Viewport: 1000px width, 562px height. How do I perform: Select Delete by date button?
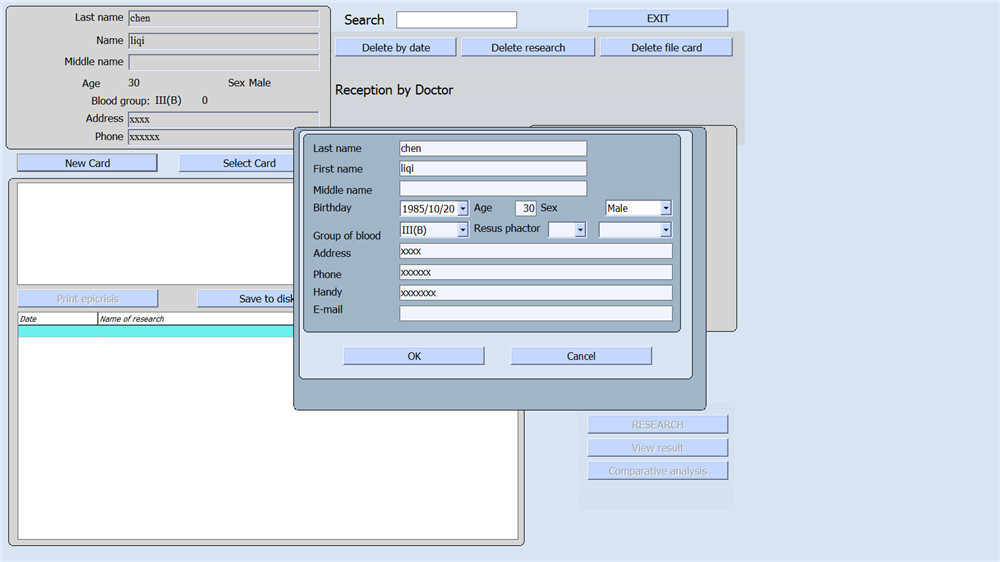tap(396, 47)
